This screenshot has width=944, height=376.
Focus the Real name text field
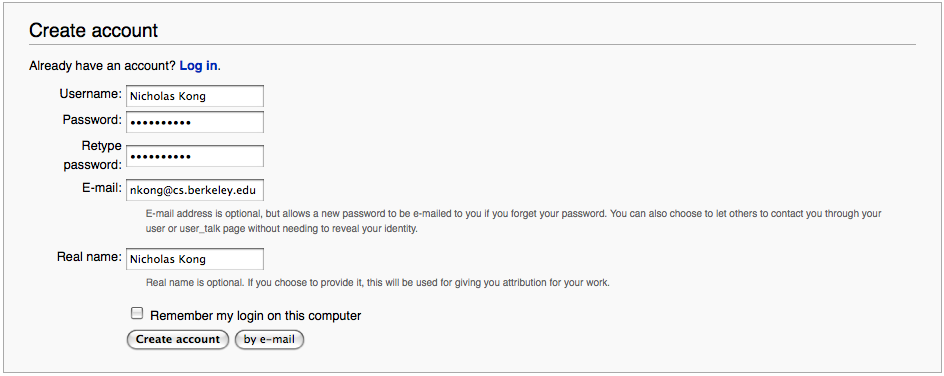(x=194, y=259)
